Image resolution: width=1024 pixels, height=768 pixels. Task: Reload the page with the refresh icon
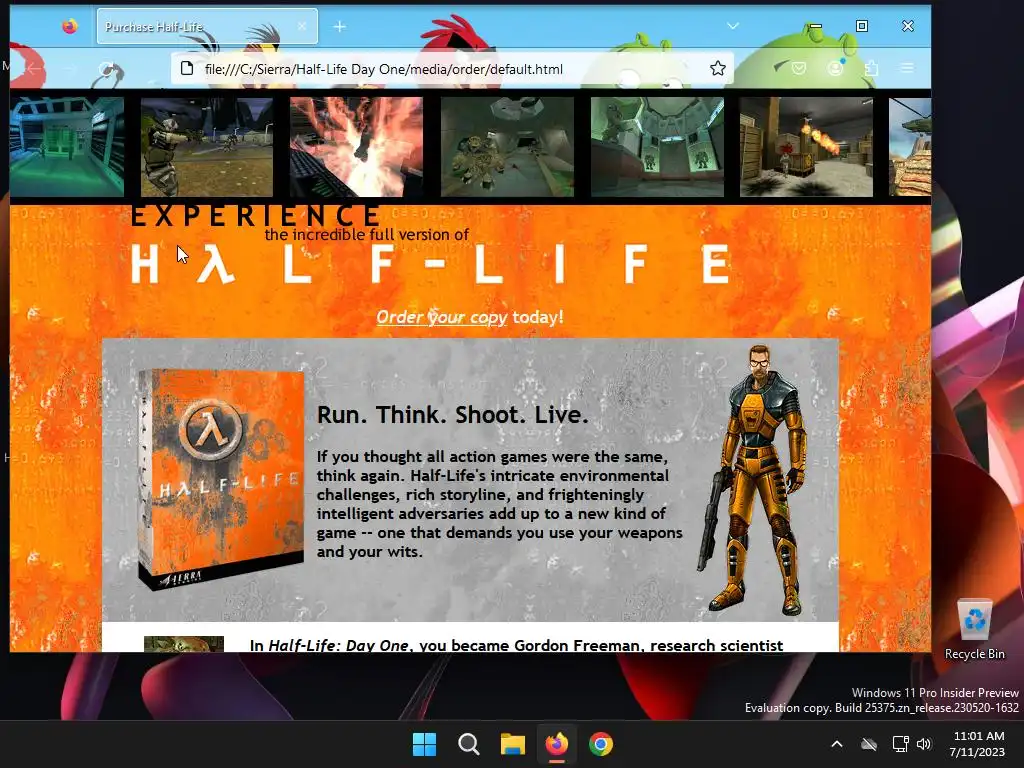[106, 68]
